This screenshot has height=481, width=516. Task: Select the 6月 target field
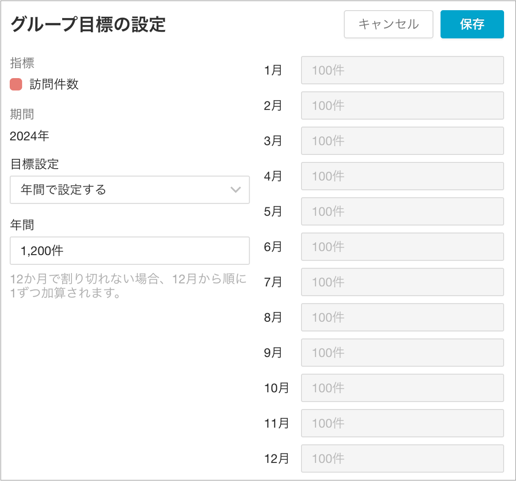pyautogui.click(x=402, y=247)
